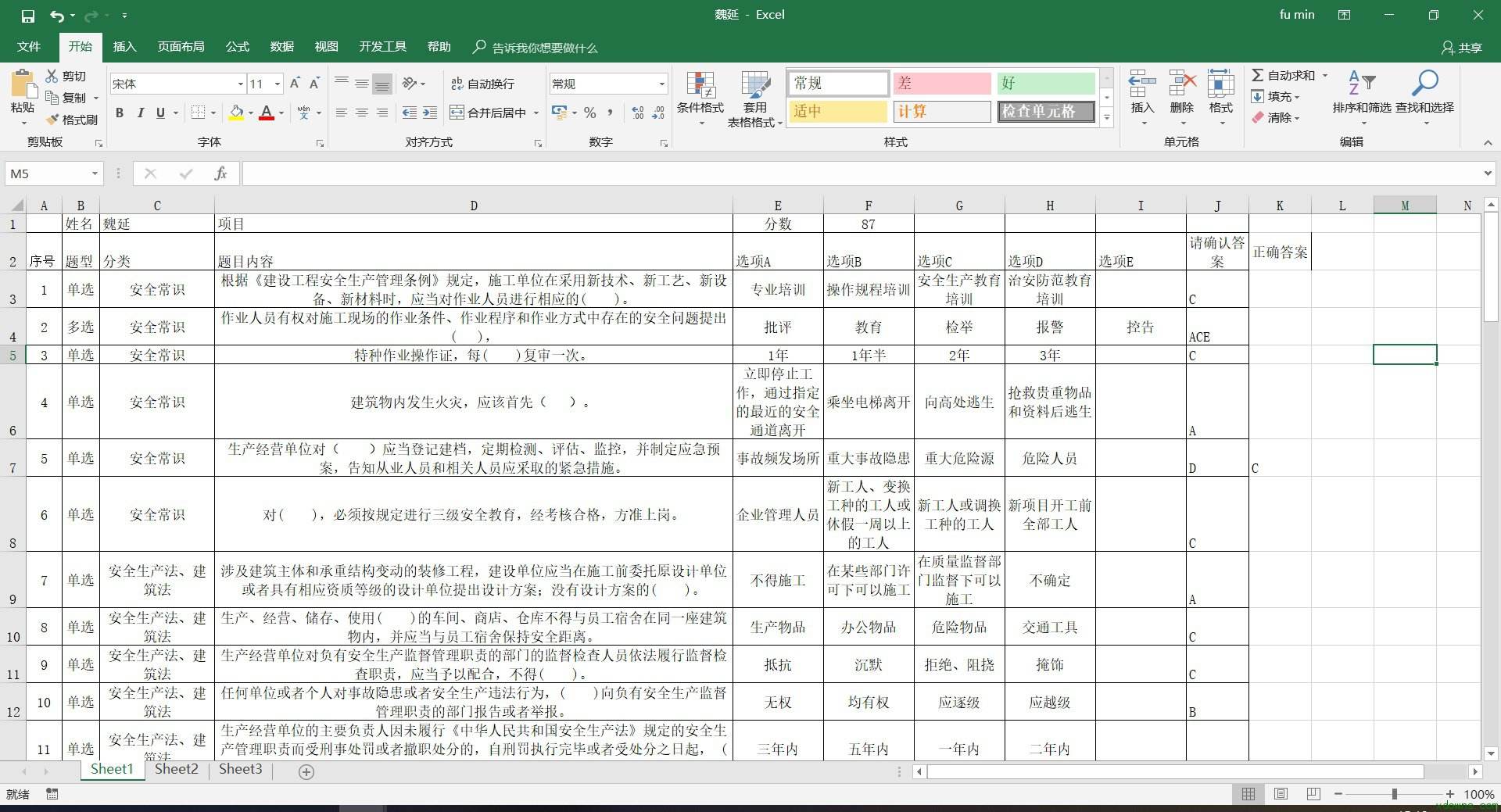
Task: Decrease font size with the smaller A icon
Action: [x=314, y=84]
